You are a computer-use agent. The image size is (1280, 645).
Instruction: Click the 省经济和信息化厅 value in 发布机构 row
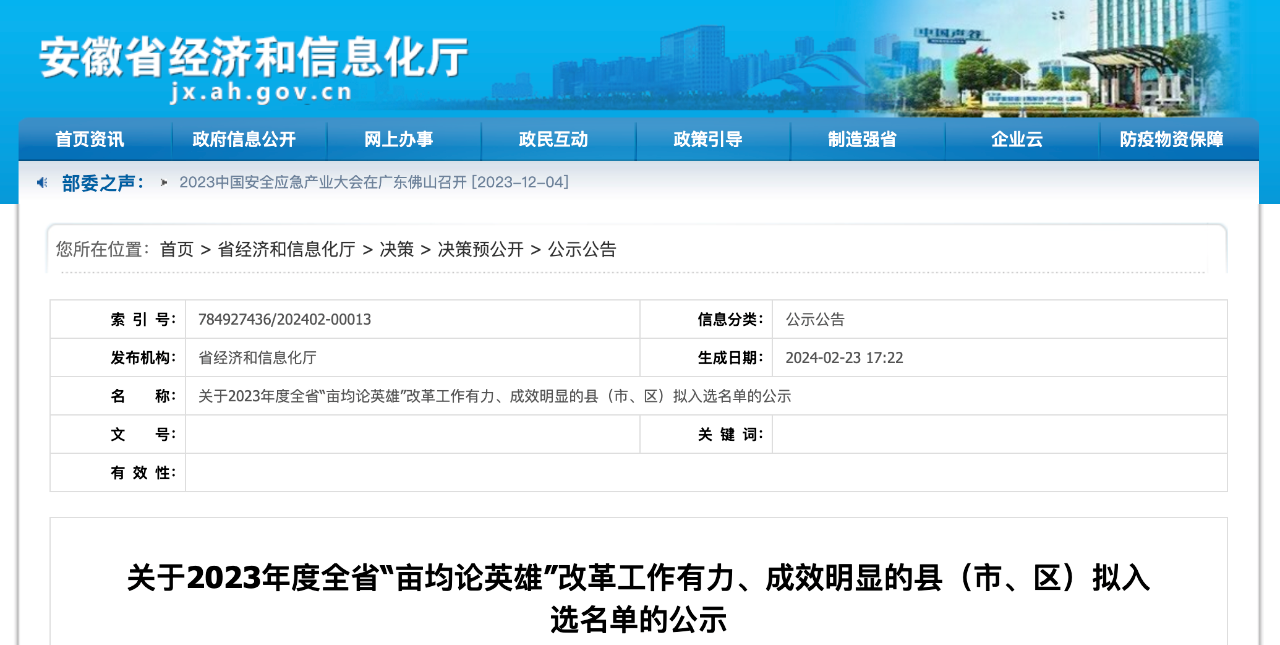click(257, 358)
